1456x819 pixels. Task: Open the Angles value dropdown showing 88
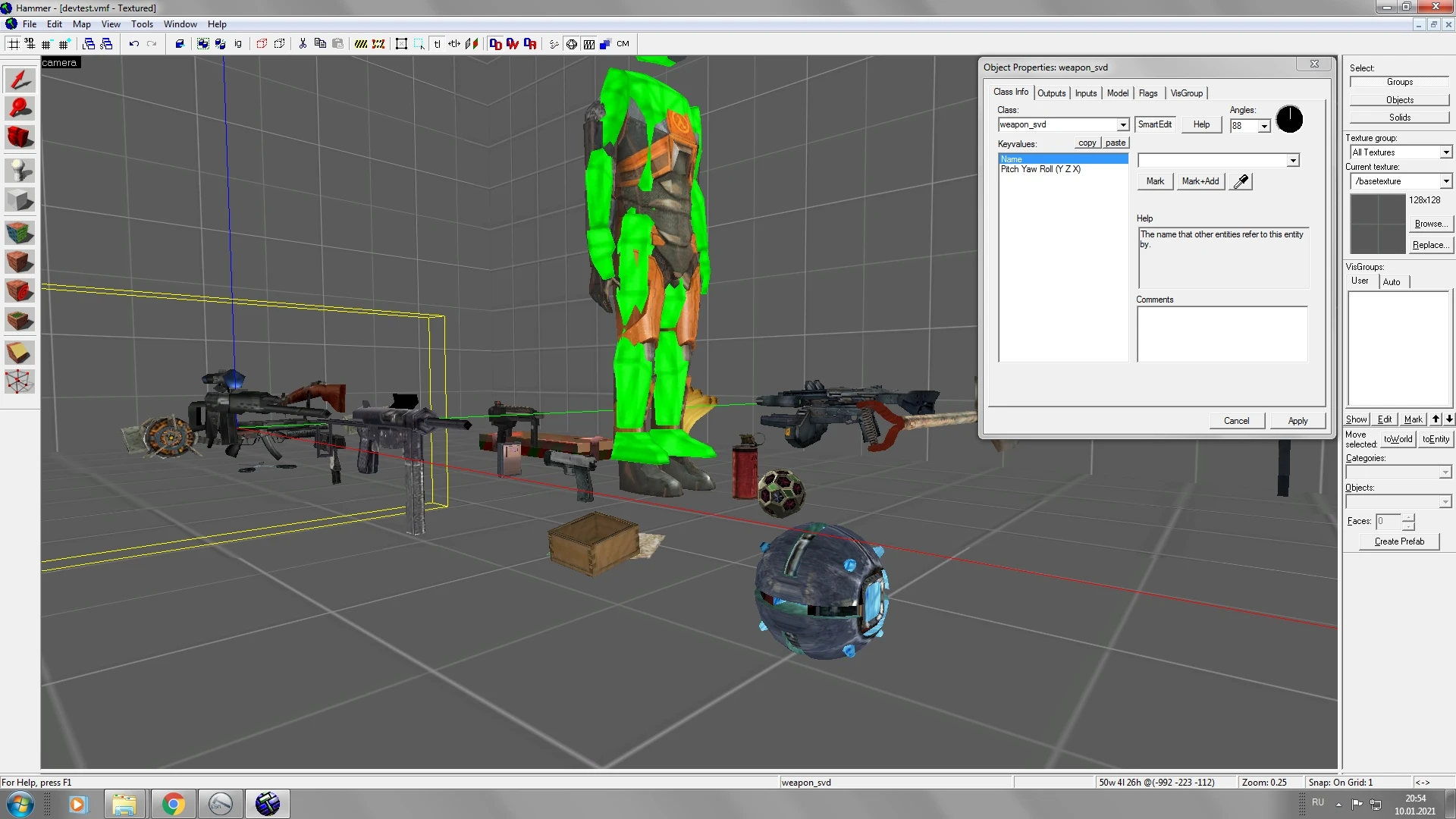pos(1264,126)
